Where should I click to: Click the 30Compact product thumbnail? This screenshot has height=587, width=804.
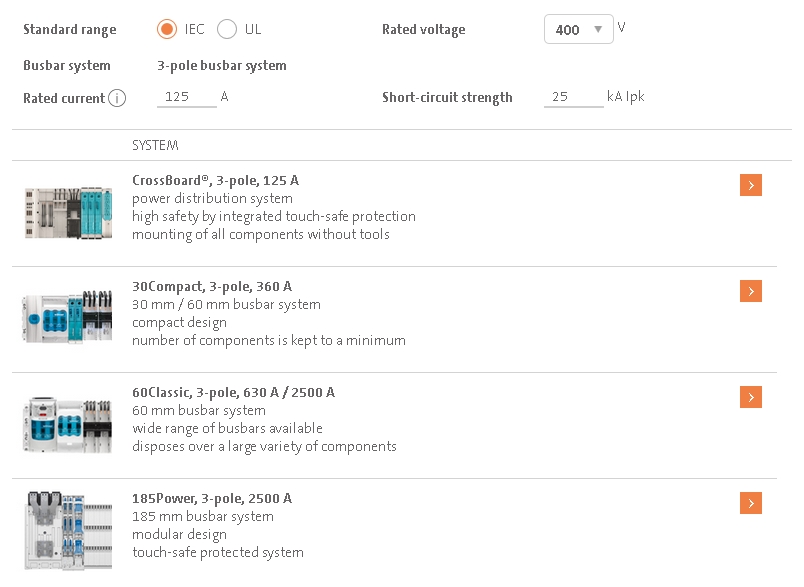click(x=66, y=316)
